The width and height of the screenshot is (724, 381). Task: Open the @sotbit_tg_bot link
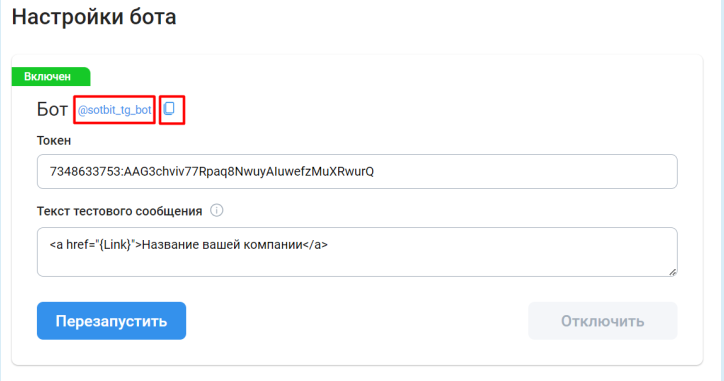114,110
